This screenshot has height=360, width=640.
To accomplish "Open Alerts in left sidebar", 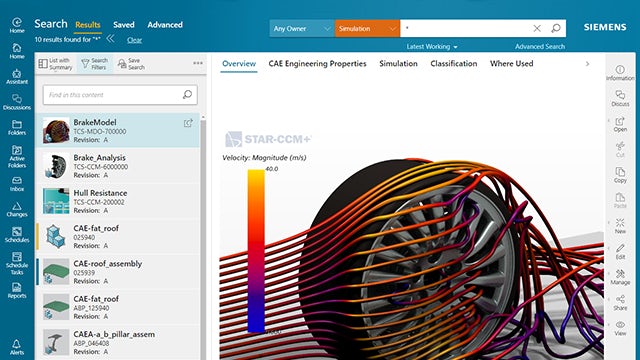I will coord(17,347).
